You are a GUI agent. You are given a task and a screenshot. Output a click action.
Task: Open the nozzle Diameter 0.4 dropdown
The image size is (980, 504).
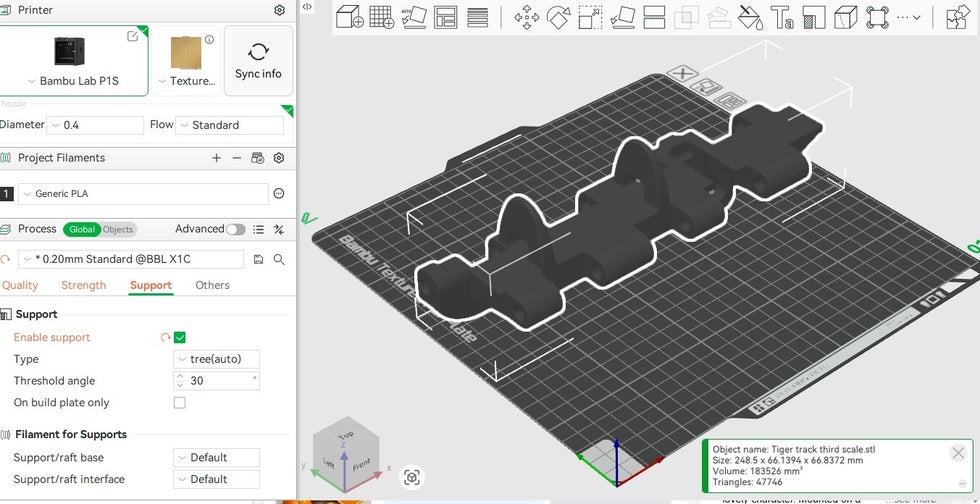[95, 125]
